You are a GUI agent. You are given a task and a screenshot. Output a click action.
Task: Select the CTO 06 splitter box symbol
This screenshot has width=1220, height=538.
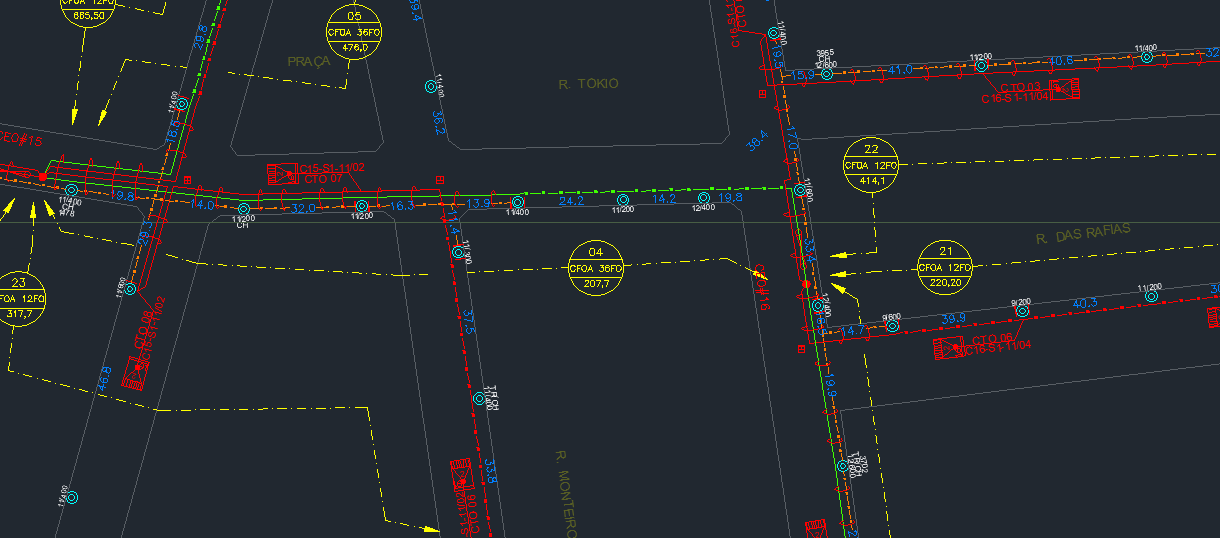coord(948,348)
